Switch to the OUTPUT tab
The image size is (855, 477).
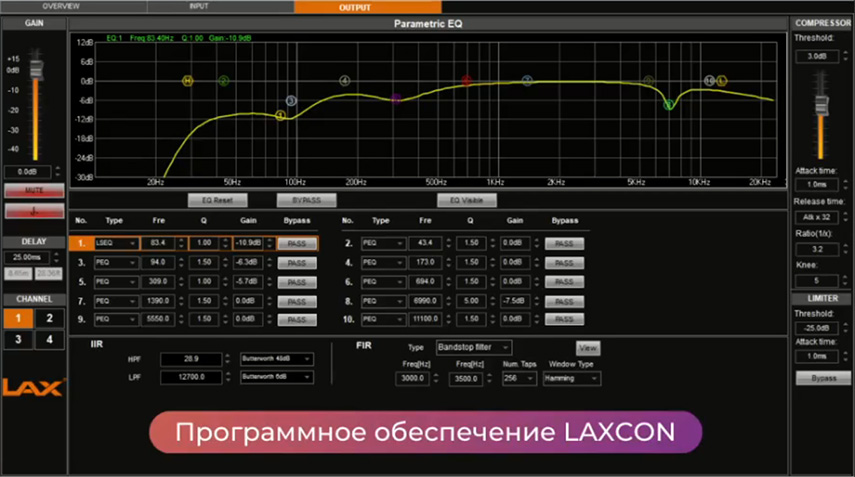(x=368, y=7)
